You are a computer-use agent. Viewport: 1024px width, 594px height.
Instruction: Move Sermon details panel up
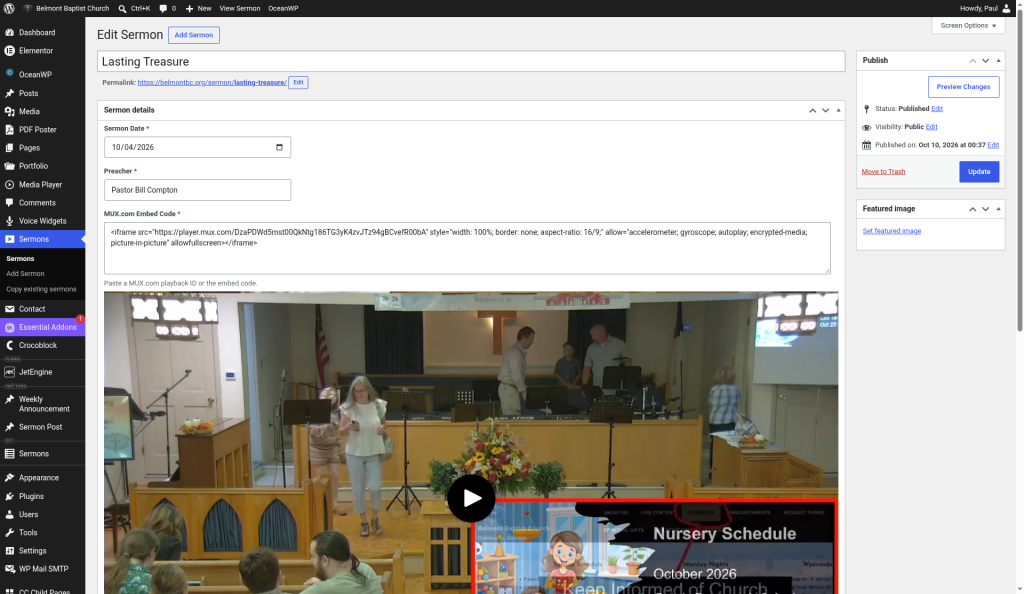[812, 110]
